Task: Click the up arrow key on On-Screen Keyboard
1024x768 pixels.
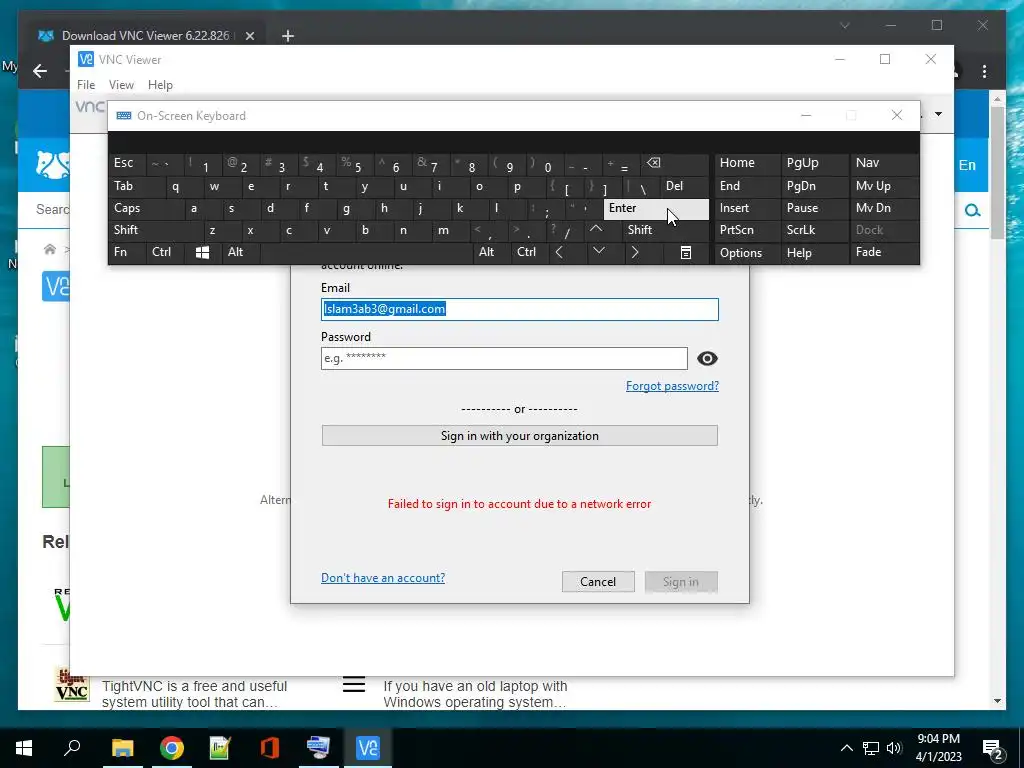Action: click(x=596, y=230)
